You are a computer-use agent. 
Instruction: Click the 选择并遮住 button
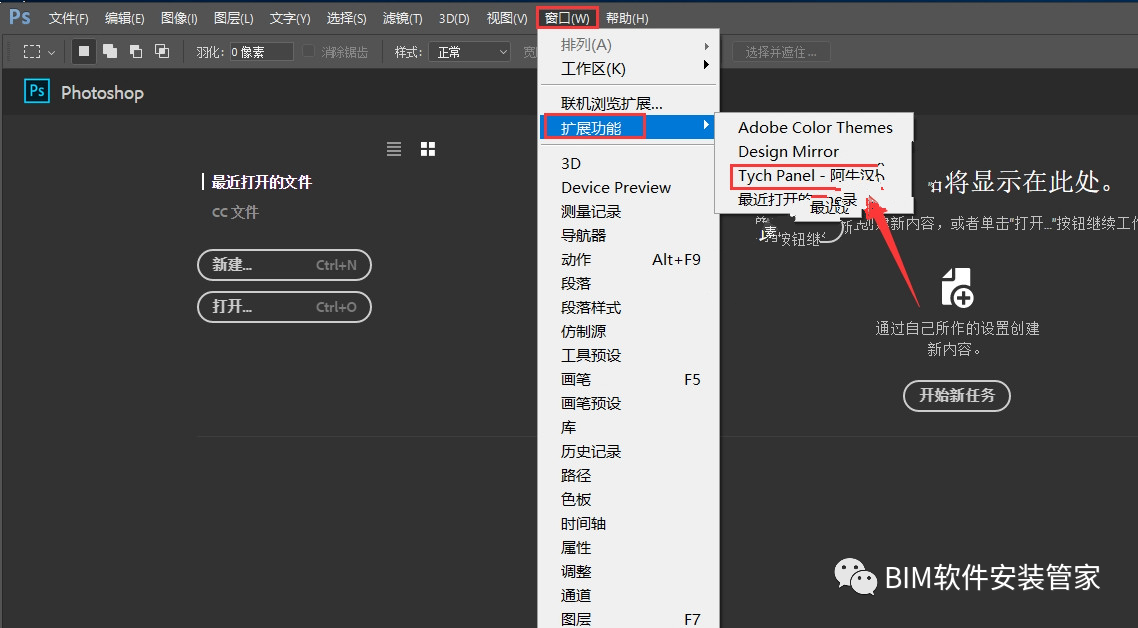point(781,52)
